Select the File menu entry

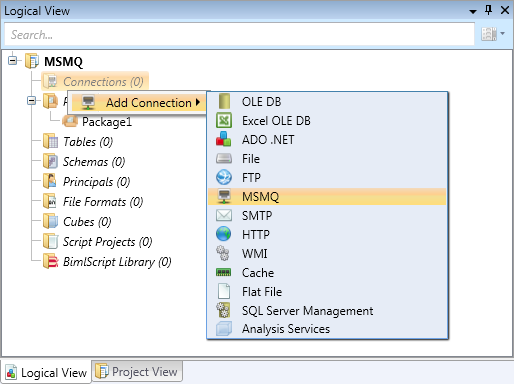(x=327, y=158)
